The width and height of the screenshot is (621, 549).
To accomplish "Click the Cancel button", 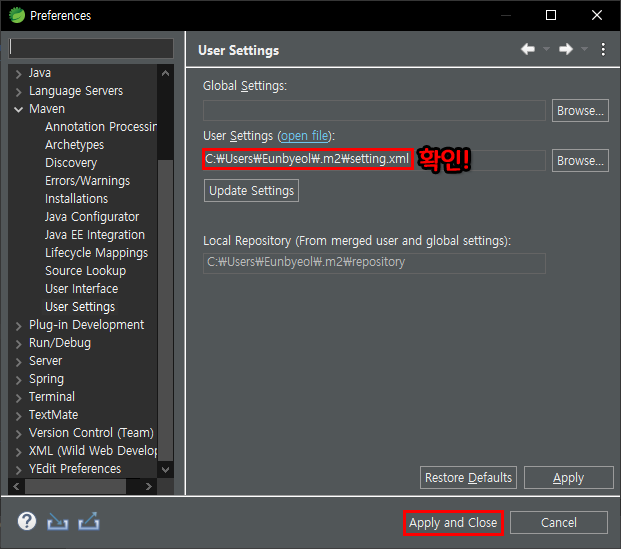I will (558, 522).
